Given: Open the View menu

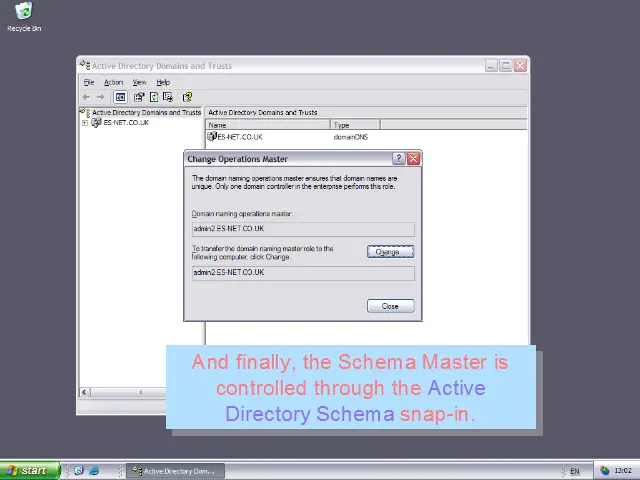Looking at the screenshot, I should tap(139, 82).
